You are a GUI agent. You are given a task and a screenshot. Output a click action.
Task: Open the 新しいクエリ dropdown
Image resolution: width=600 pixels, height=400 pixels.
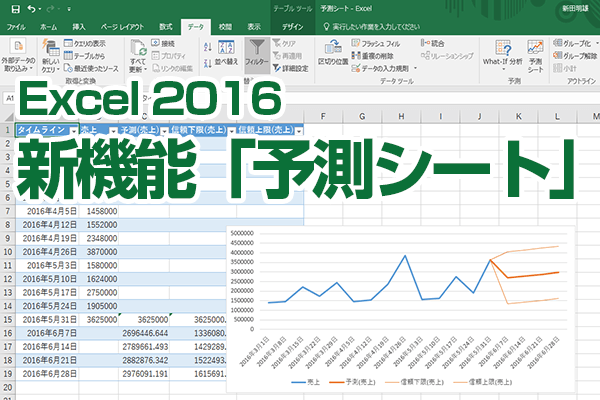pyautogui.click(x=51, y=56)
